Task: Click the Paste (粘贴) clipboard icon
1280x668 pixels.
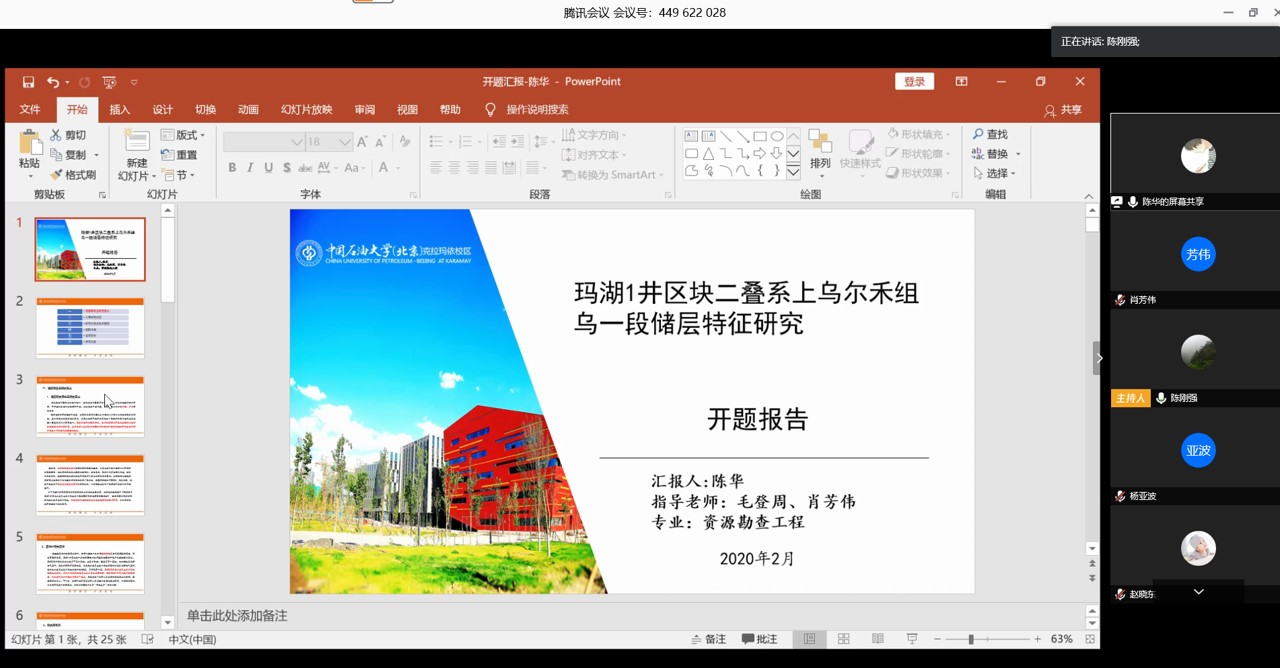Action: (x=29, y=150)
